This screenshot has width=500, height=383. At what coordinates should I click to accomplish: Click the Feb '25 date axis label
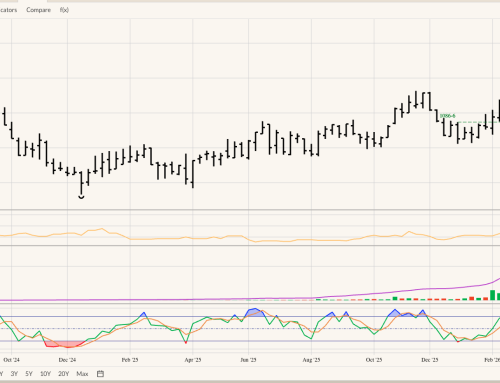click(x=130, y=360)
